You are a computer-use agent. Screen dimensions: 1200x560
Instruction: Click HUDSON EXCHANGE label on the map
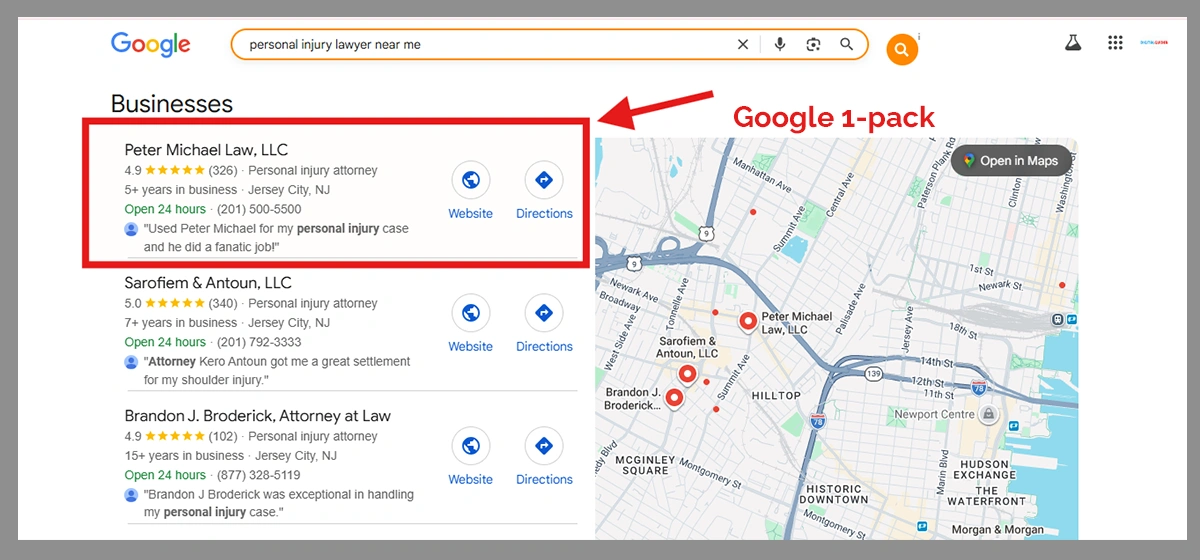[985, 470]
